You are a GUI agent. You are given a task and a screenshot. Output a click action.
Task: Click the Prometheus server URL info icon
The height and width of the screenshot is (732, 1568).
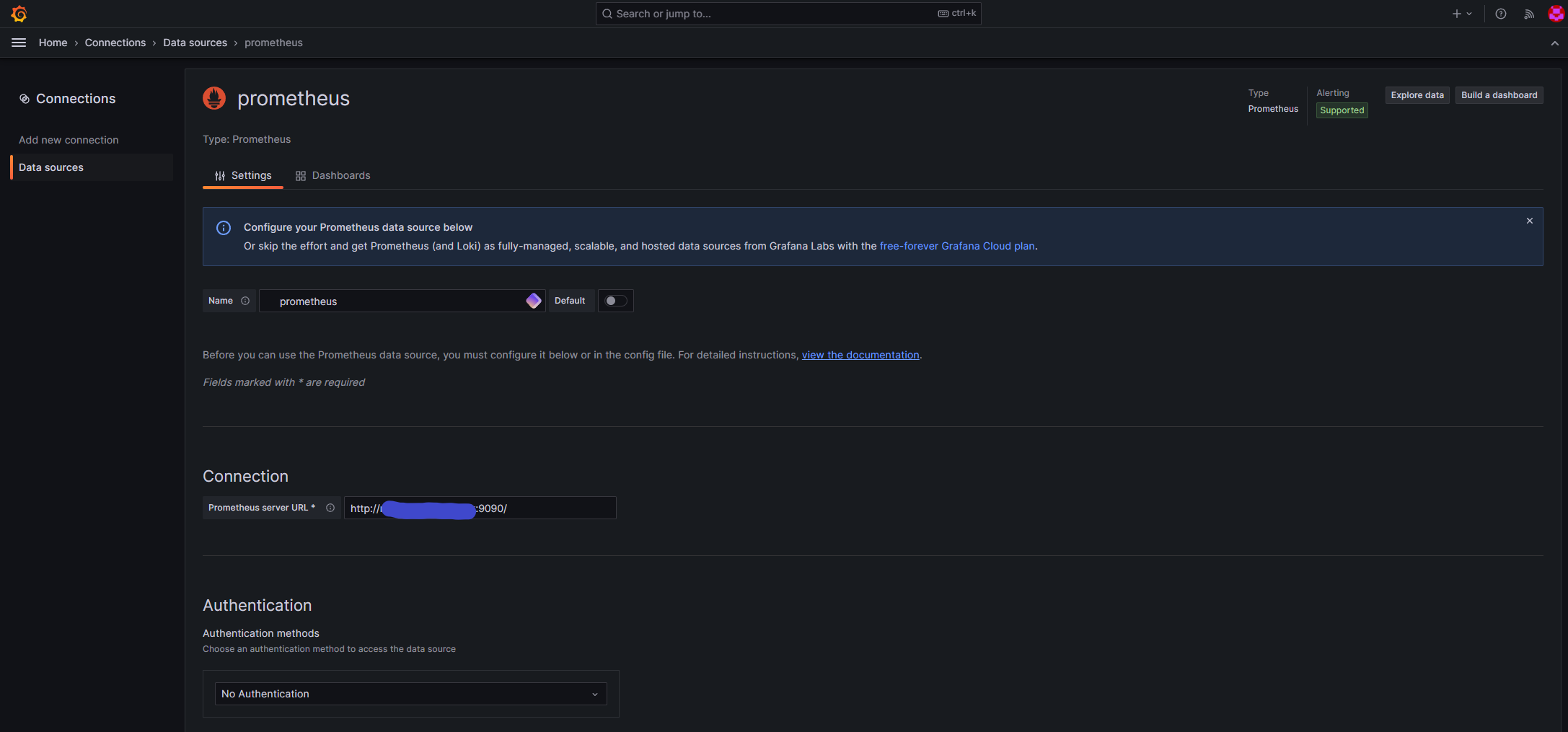330,508
